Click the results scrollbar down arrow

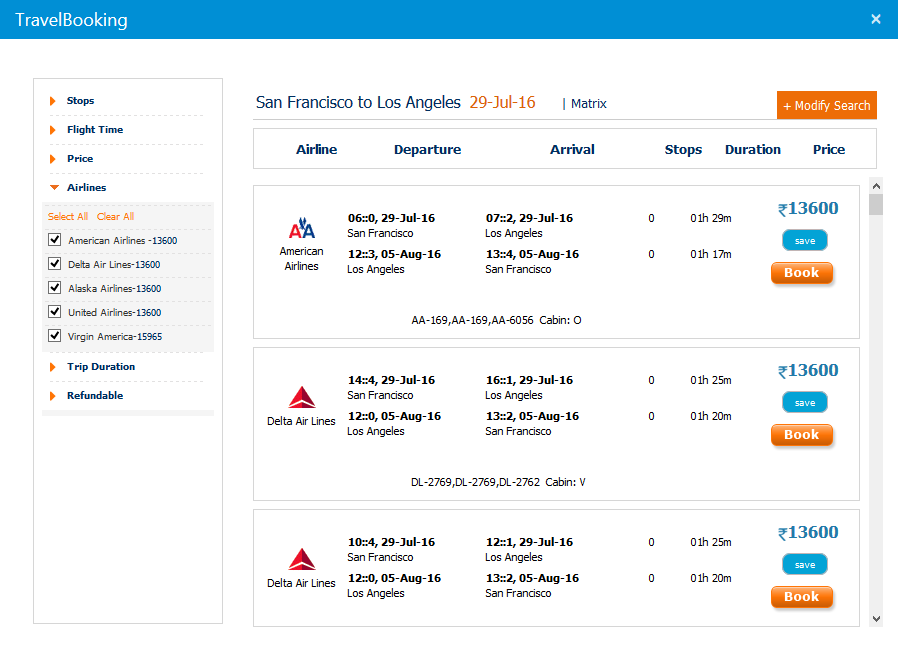tap(876, 619)
